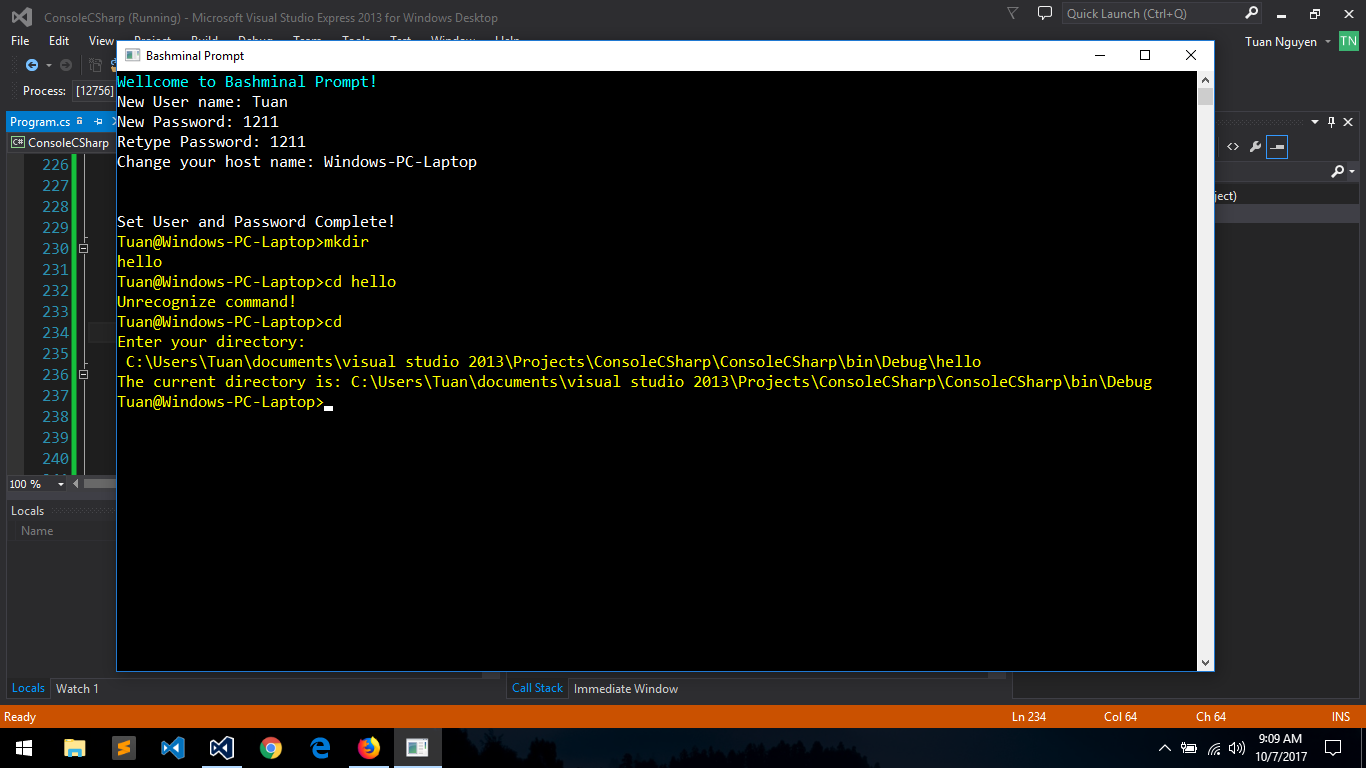This screenshot has height=768, width=1366.
Task: Click the notifications filter flag icon
Action: [1013, 14]
